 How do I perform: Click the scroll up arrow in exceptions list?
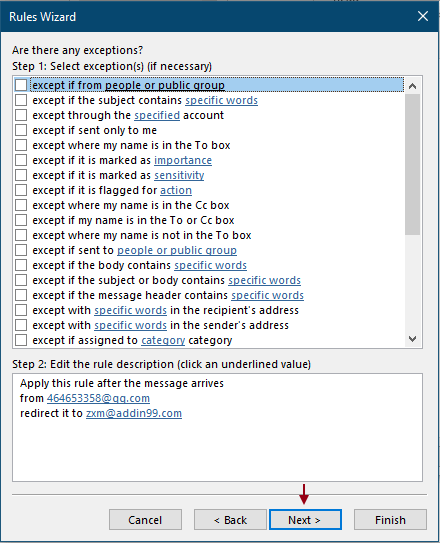tap(412, 86)
